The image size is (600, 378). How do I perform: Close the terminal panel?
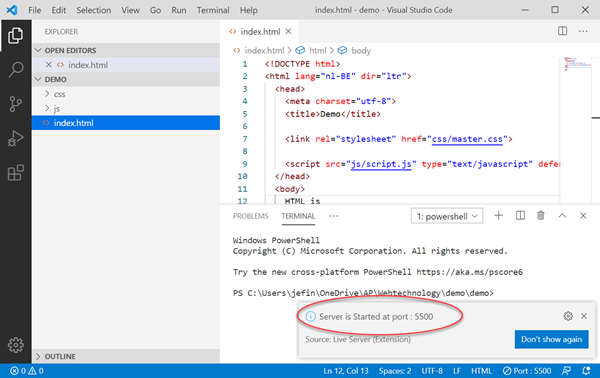click(583, 216)
